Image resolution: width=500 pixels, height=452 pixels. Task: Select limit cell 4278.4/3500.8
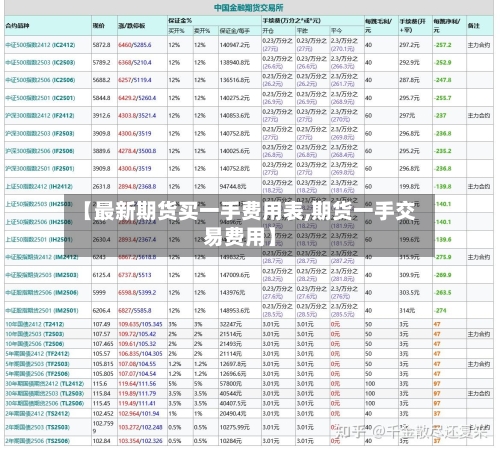click(137, 151)
